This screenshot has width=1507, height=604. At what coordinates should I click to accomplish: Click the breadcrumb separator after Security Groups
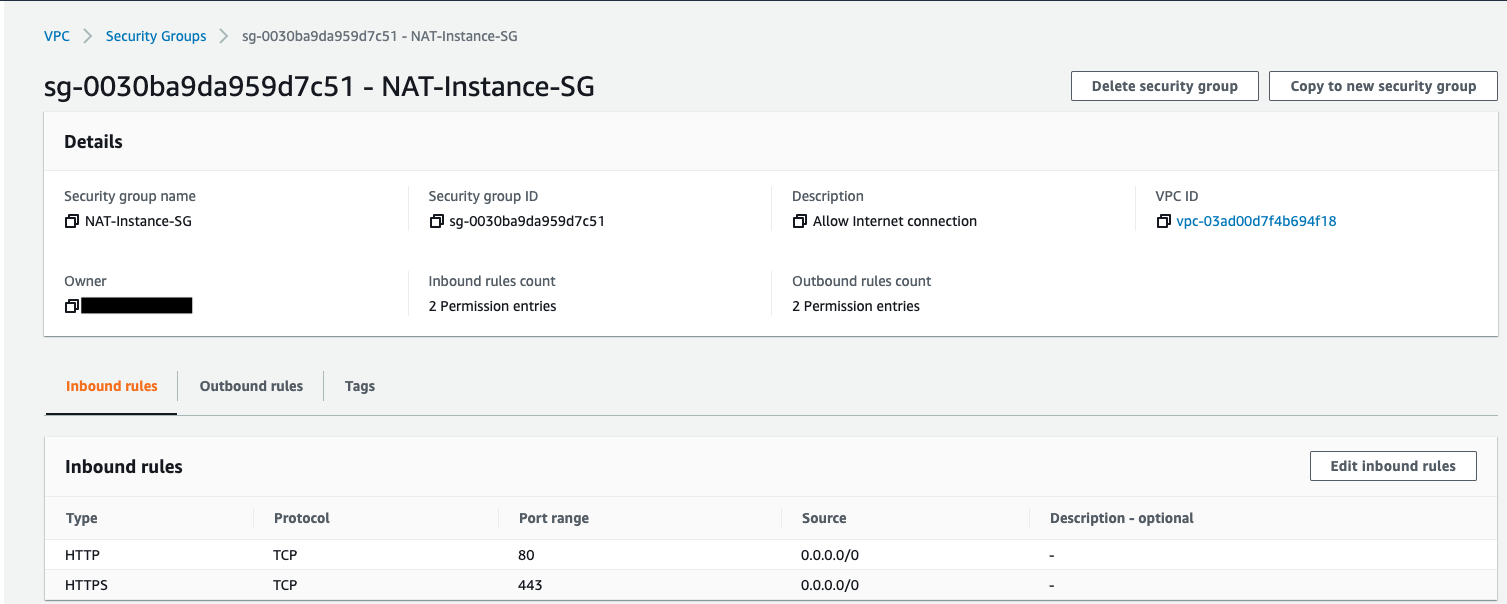222,36
